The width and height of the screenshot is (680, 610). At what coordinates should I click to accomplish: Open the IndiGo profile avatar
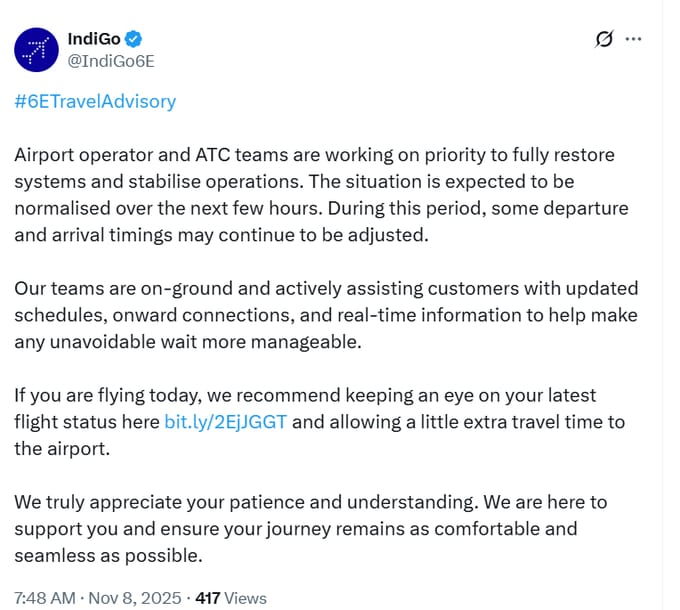36,49
